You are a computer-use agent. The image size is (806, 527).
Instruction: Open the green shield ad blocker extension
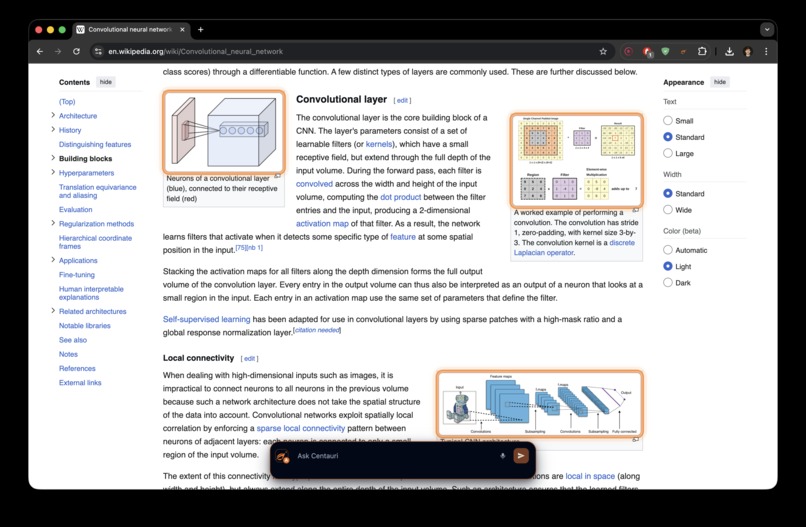click(665, 51)
